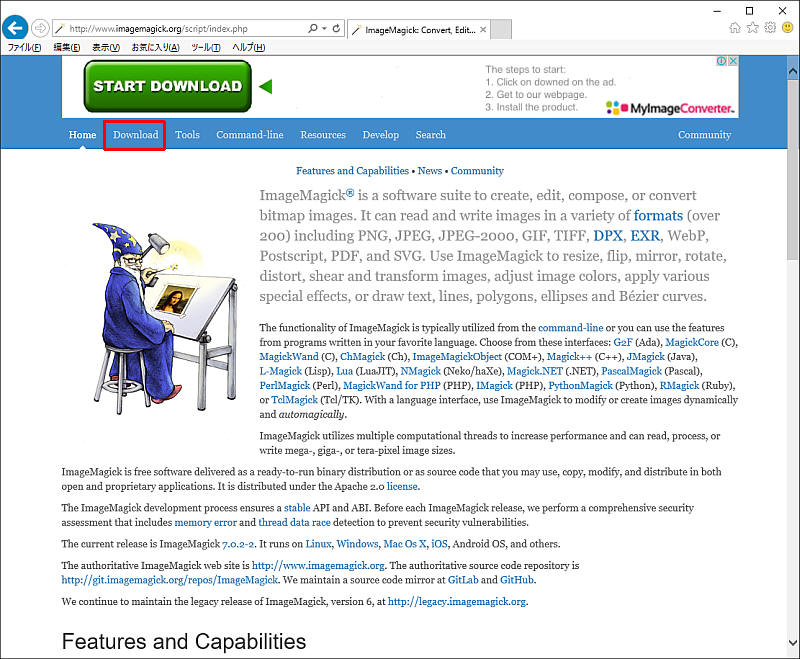The height and width of the screenshot is (659, 800).
Task: Click the Home house icon in toolbar
Action: pyautogui.click(x=735, y=28)
